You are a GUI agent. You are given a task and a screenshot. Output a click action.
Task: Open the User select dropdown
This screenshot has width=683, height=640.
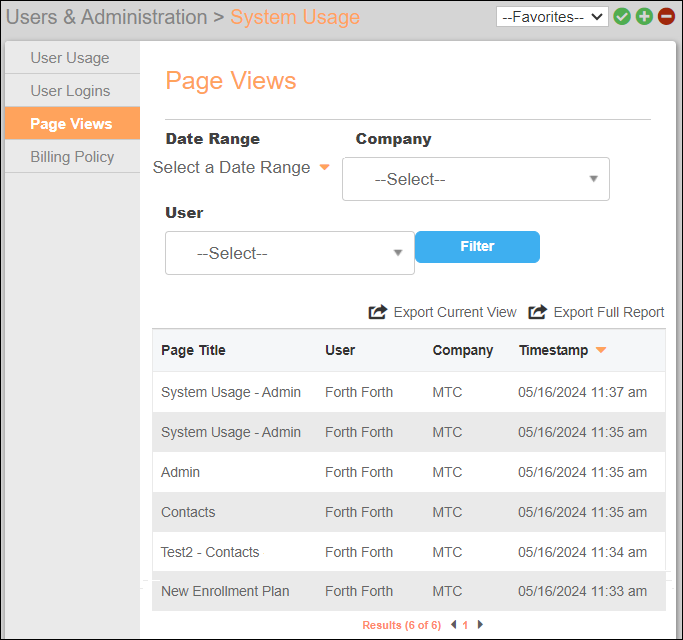(289, 253)
